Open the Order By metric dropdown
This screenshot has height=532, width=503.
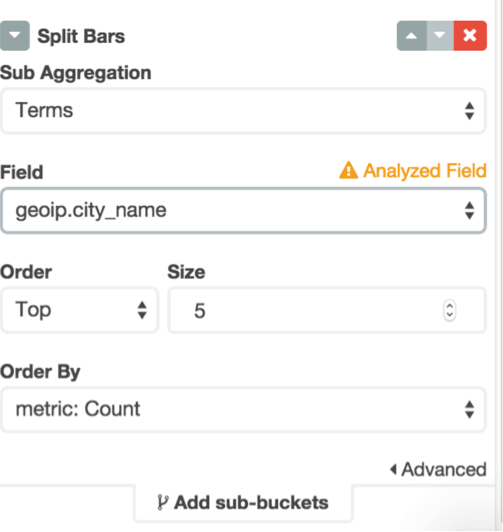coord(244,410)
